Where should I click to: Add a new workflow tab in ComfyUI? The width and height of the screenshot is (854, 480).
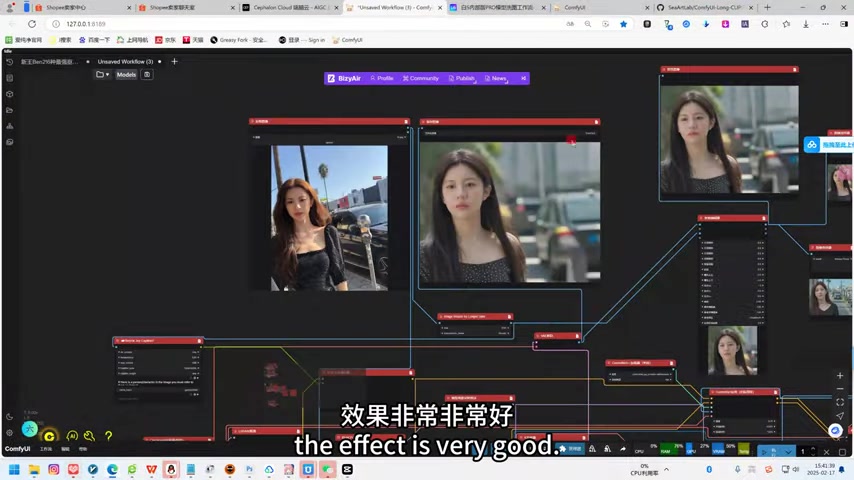(174, 62)
